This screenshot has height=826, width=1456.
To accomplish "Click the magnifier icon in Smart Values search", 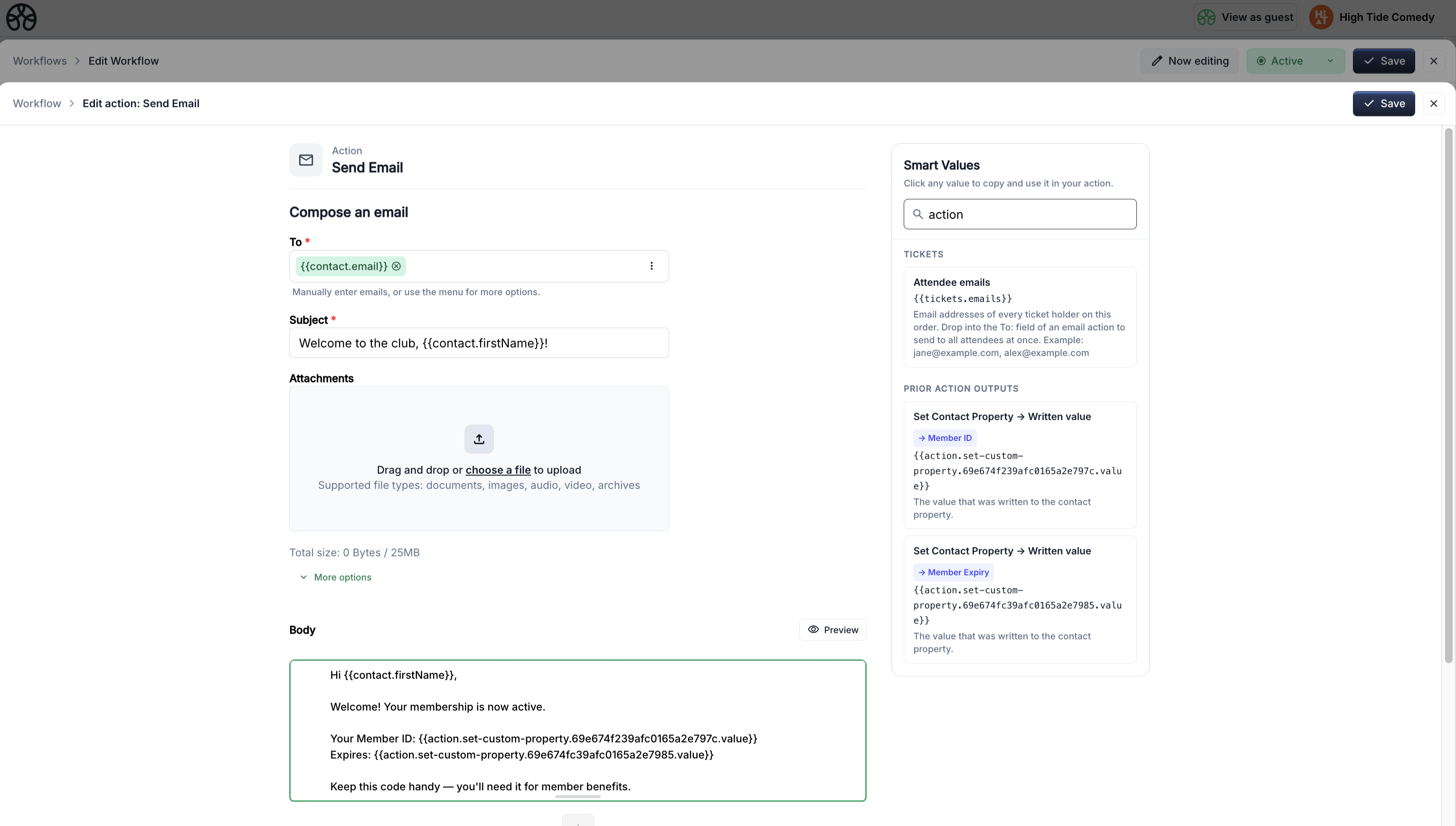I will pos(917,215).
